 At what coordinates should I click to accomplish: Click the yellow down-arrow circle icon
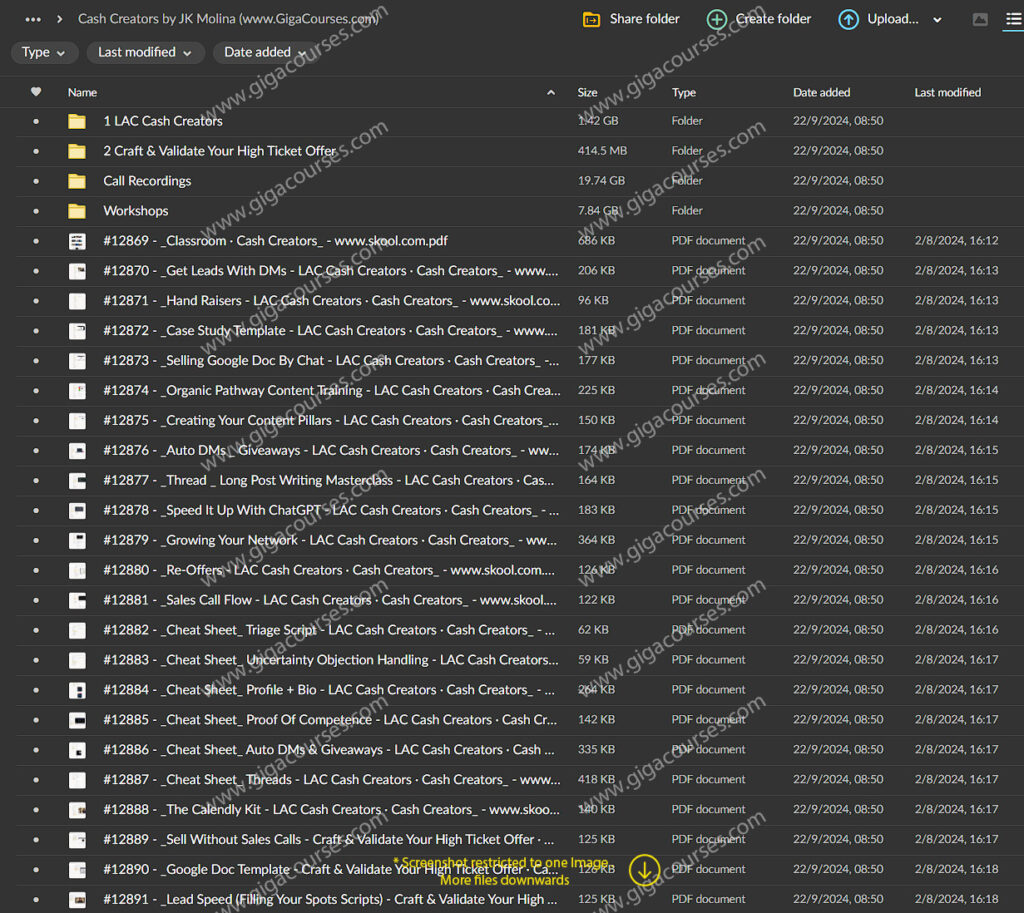645,870
